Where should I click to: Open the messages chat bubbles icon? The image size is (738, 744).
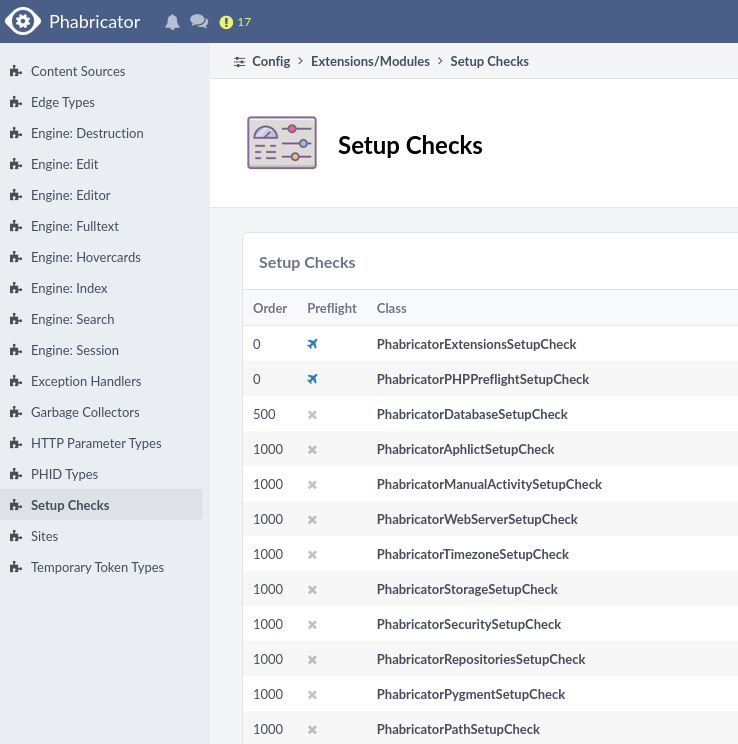199,22
